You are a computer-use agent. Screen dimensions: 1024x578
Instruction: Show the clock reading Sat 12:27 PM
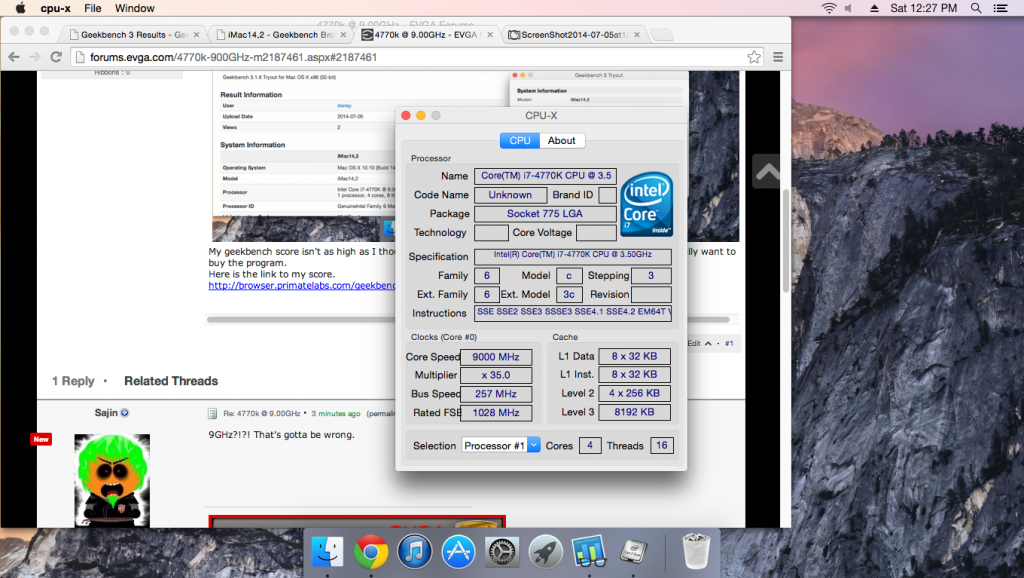pos(923,8)
